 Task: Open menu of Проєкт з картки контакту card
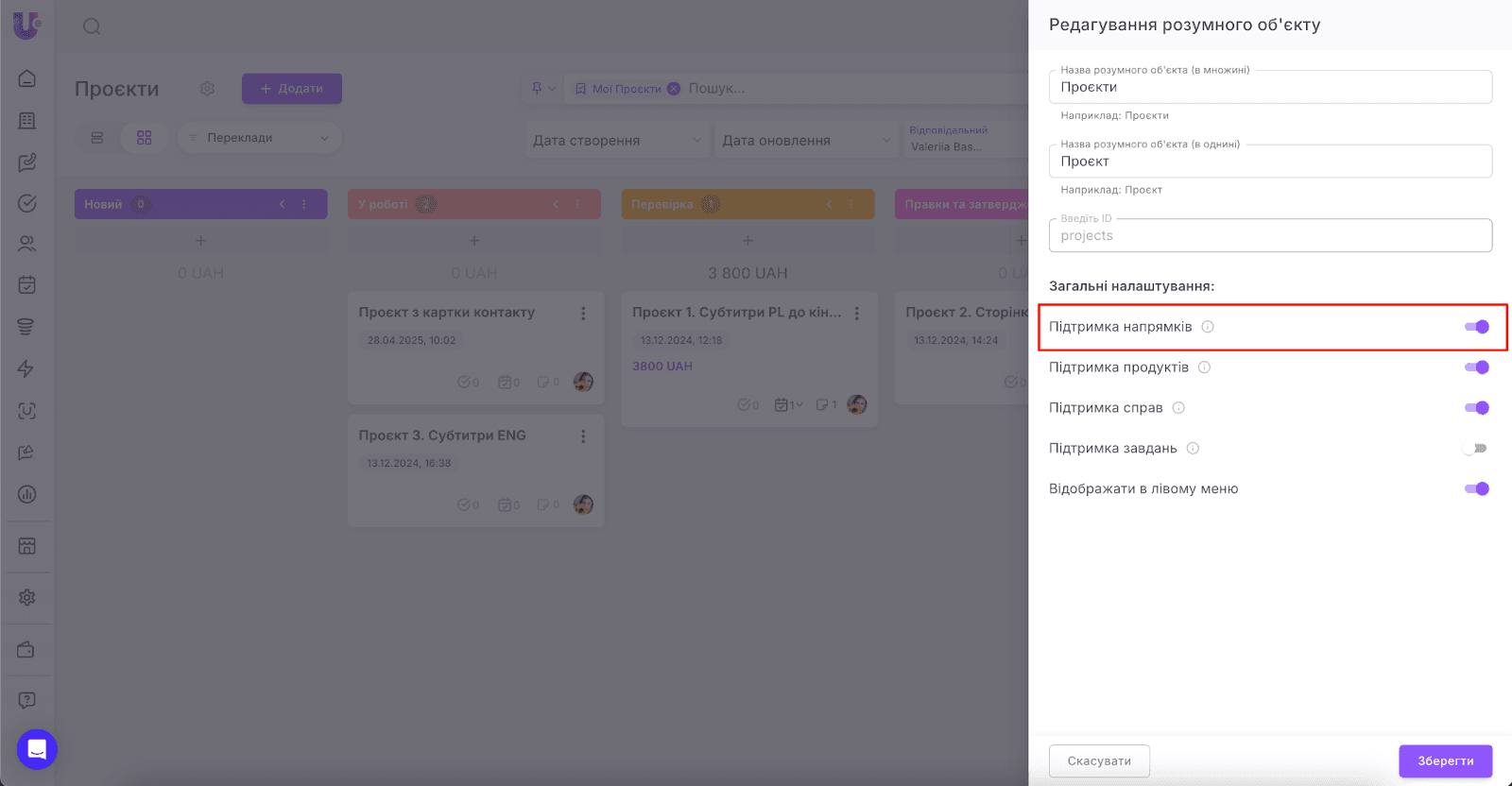coord(583,314)
